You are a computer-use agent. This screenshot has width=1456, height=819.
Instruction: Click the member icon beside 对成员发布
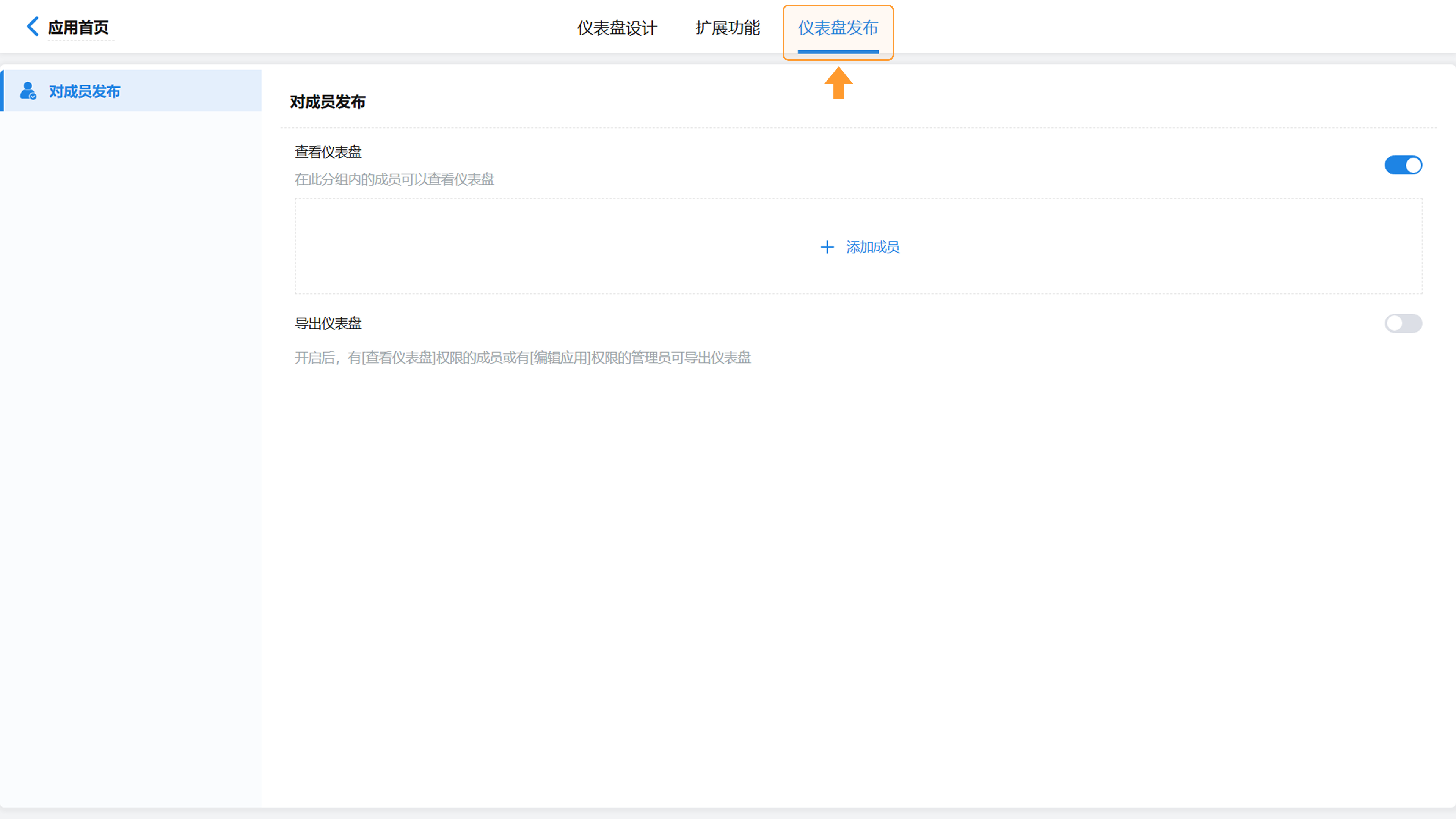point(28,91)
